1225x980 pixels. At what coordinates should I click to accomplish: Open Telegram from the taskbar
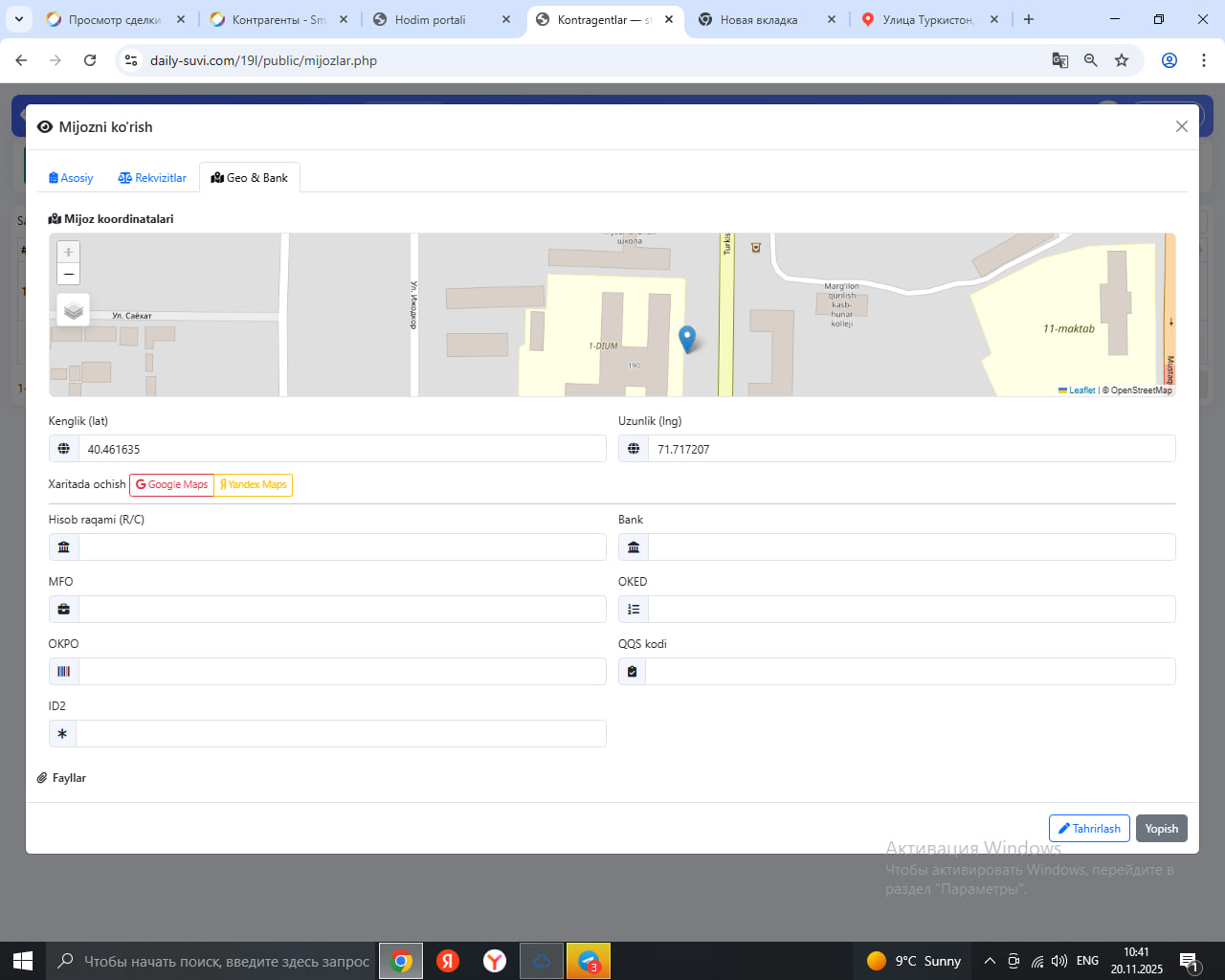[589, 961]
